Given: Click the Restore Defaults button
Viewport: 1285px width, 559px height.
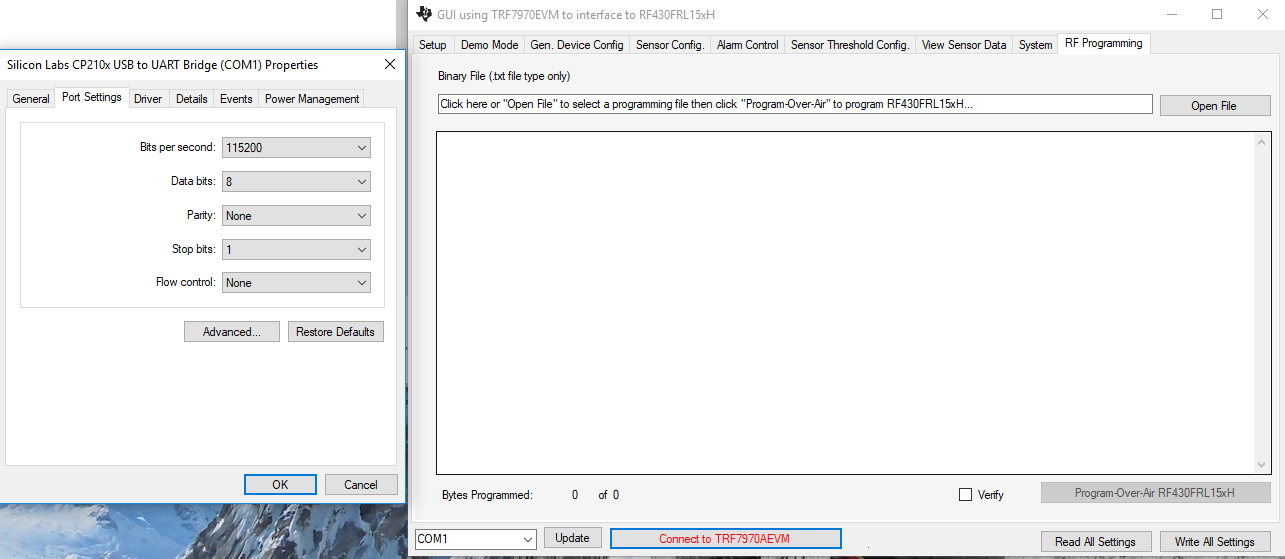Looking at the screenshot, I should pos(335,332).
